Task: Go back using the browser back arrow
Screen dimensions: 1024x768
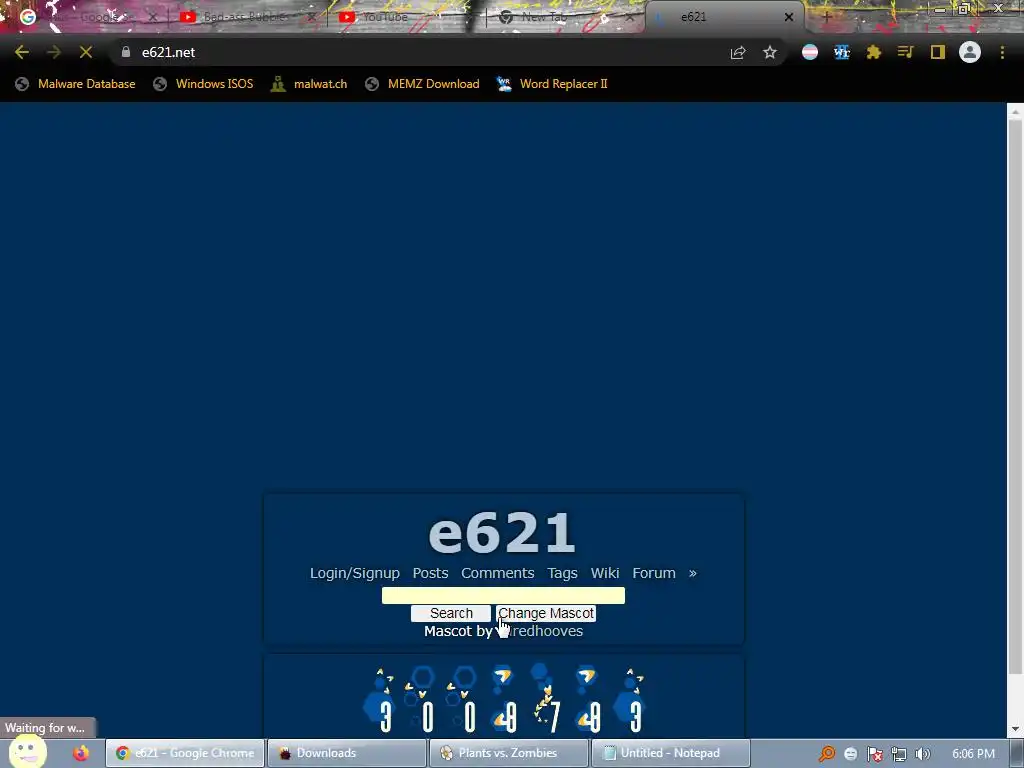Action: (22, 52)
